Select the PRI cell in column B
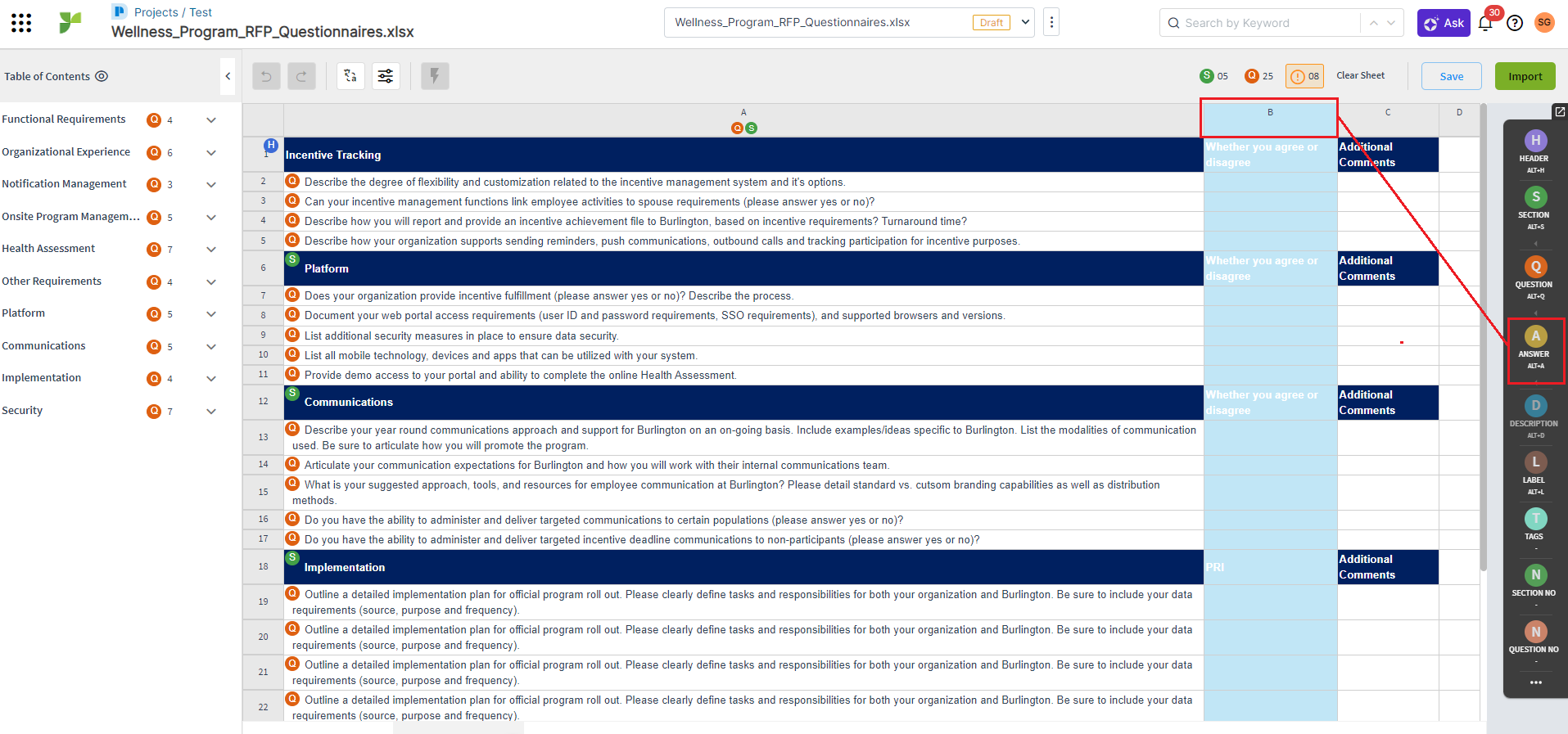 [x=1271, y=567]
